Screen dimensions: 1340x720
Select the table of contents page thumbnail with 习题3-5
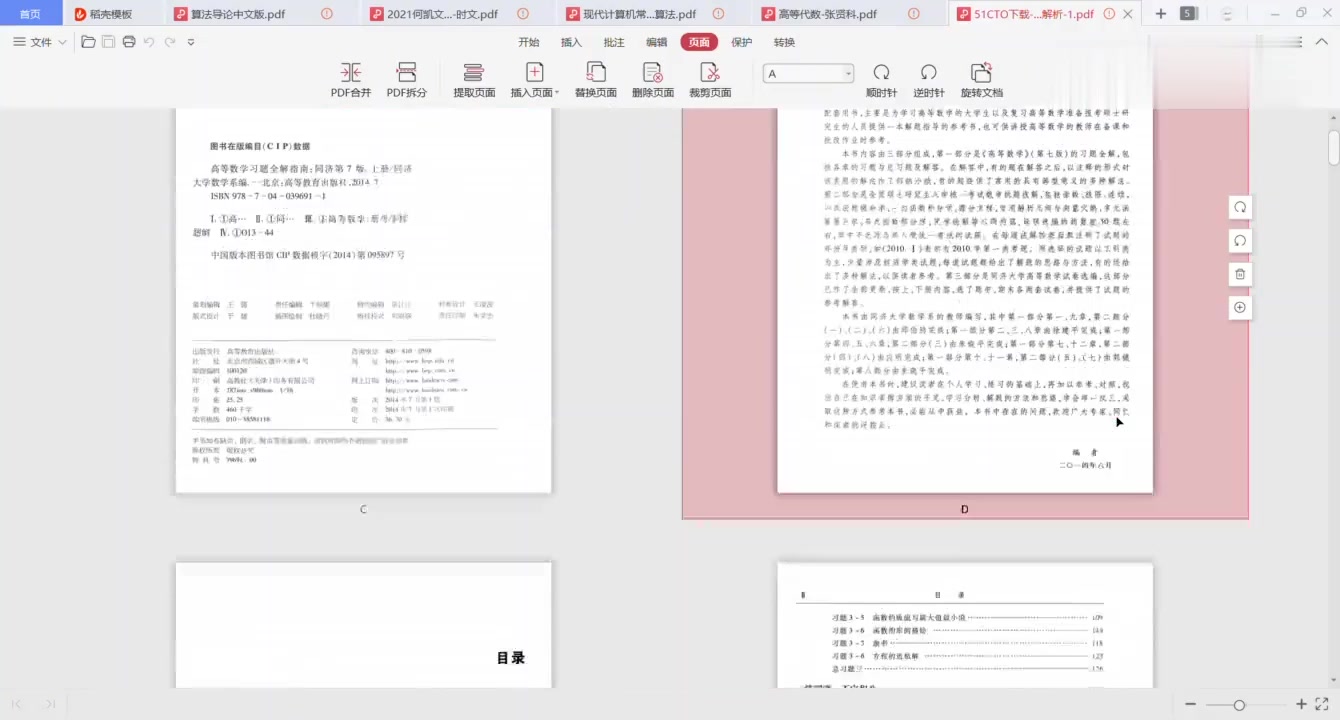965,625
